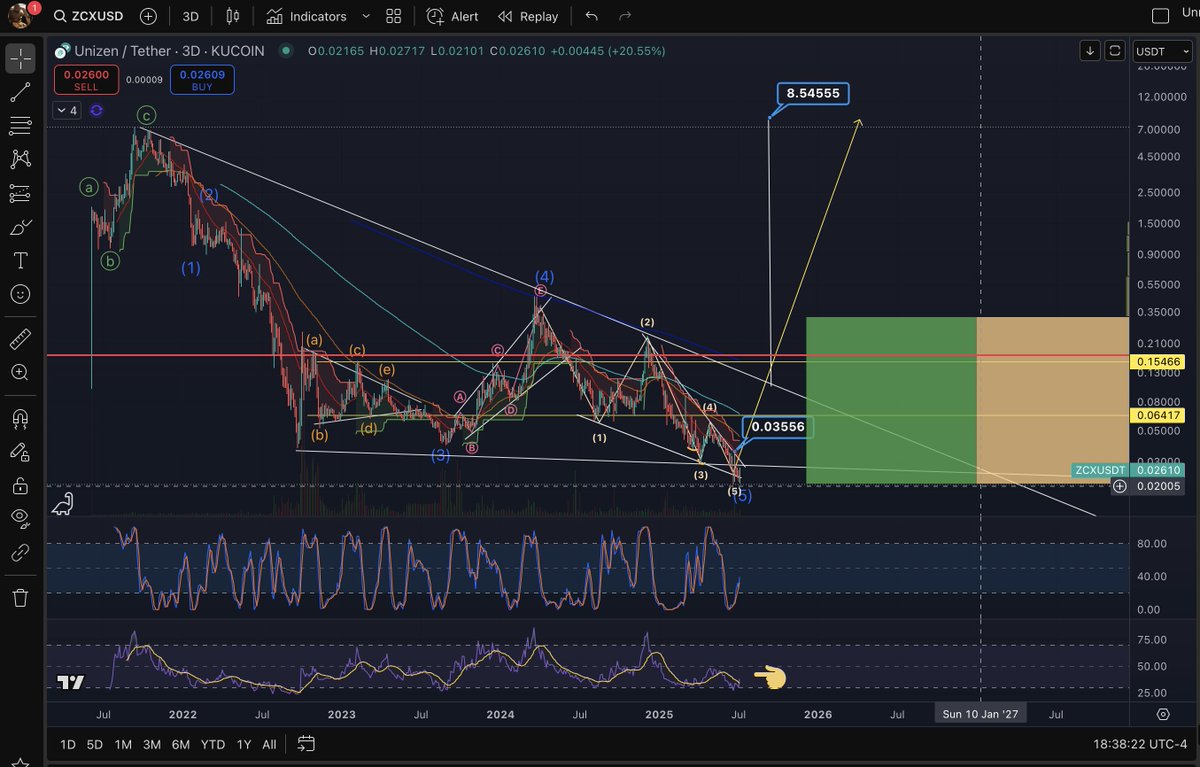The width and height of the screenshot is (1200, 767).
Task: Select the ruler measure tool
Action: [19, 338]
